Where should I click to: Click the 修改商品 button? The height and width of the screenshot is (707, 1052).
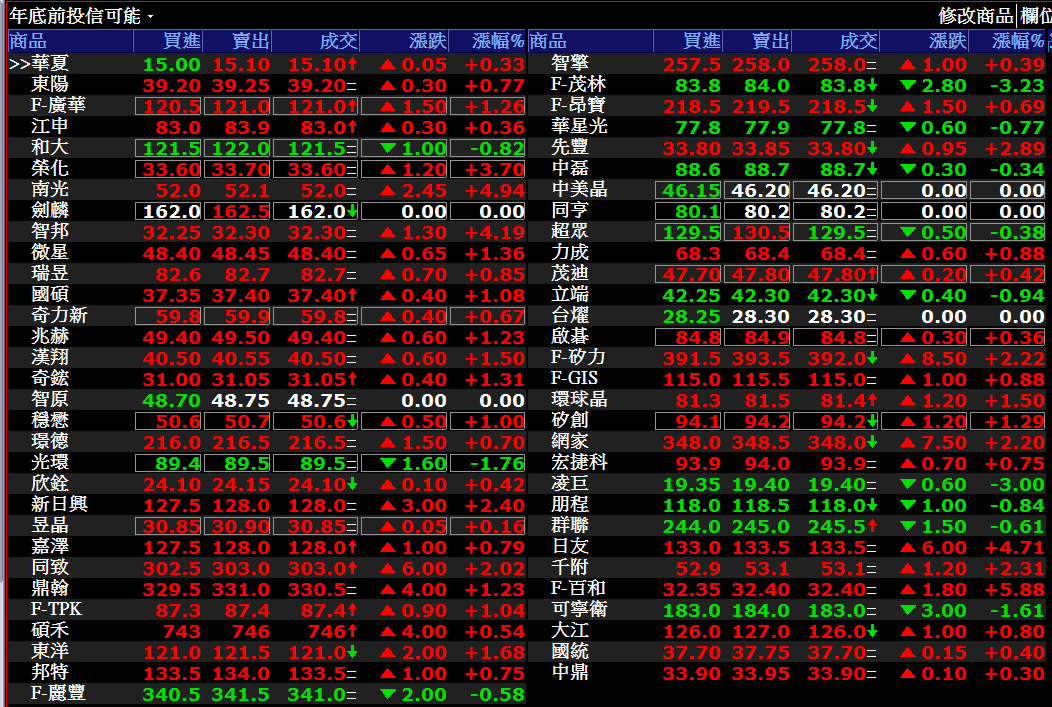pyautogui.click(x=975, y=16)
